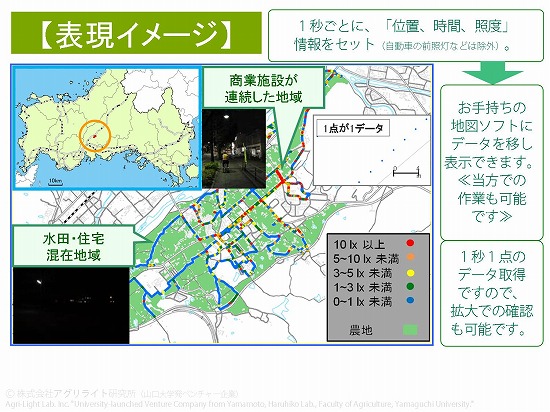
Task: Click the お手持ちの地図ソフト text box
Action: tap(492, 162)
